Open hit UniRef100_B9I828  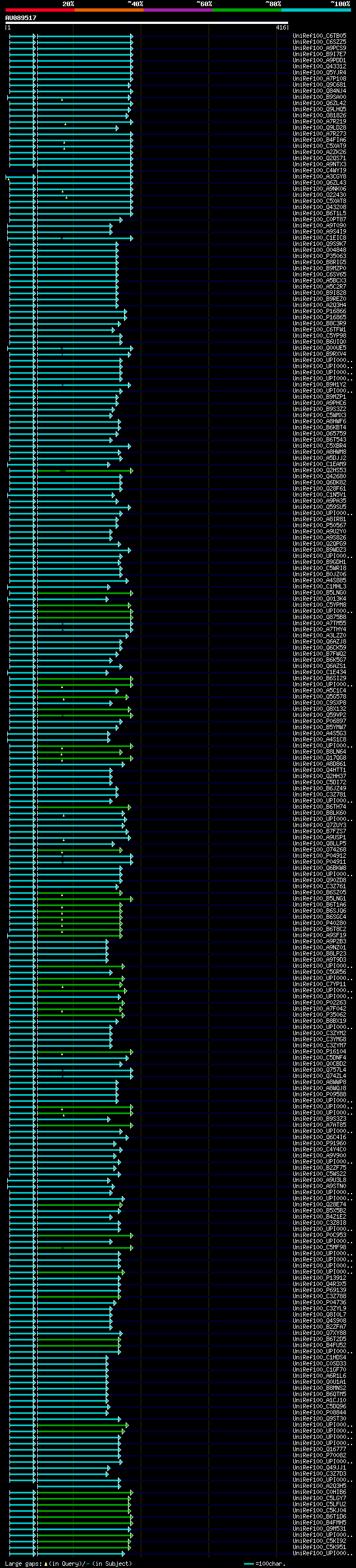(x=319, y=293)
